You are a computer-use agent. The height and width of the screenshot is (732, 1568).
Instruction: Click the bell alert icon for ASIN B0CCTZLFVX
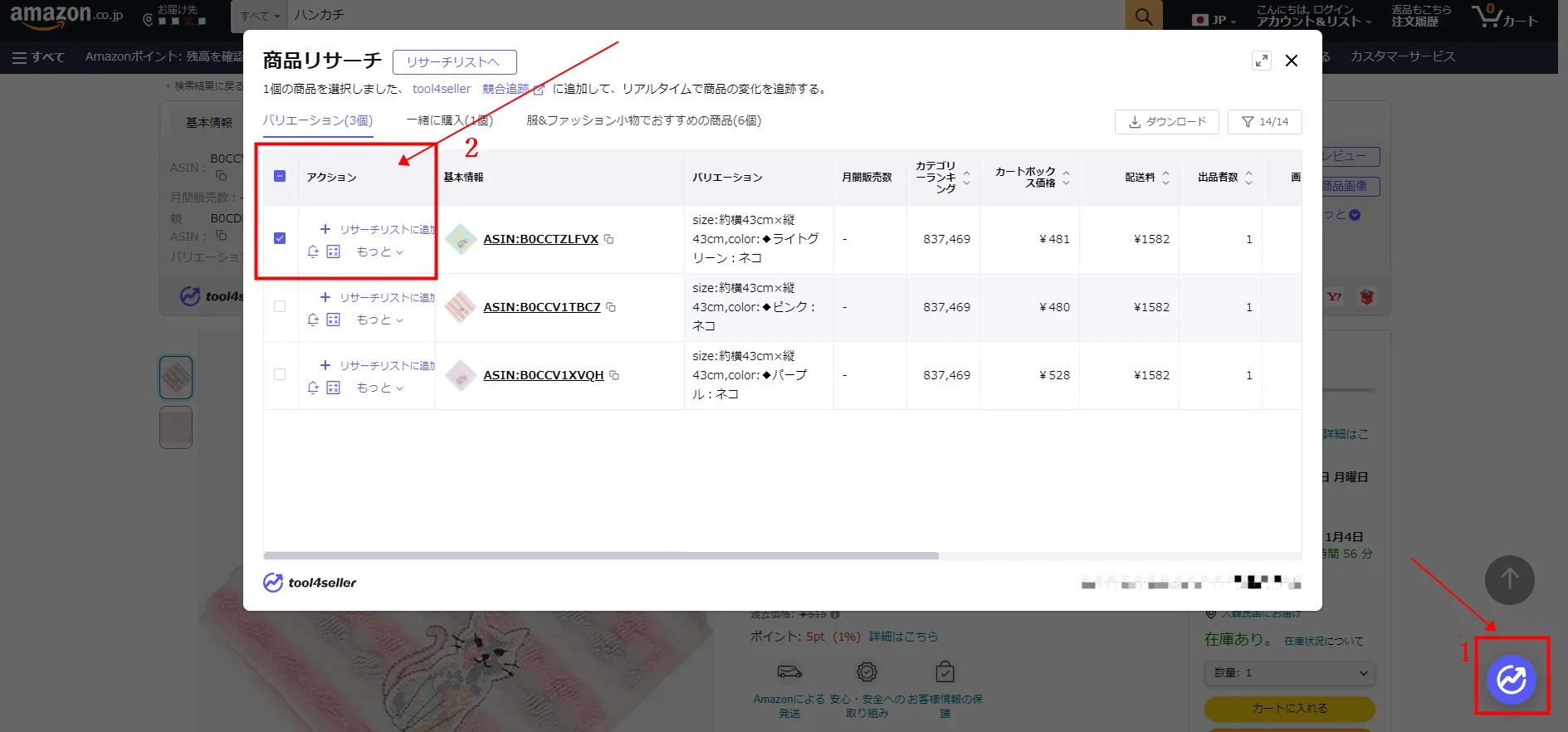[313, 251]
